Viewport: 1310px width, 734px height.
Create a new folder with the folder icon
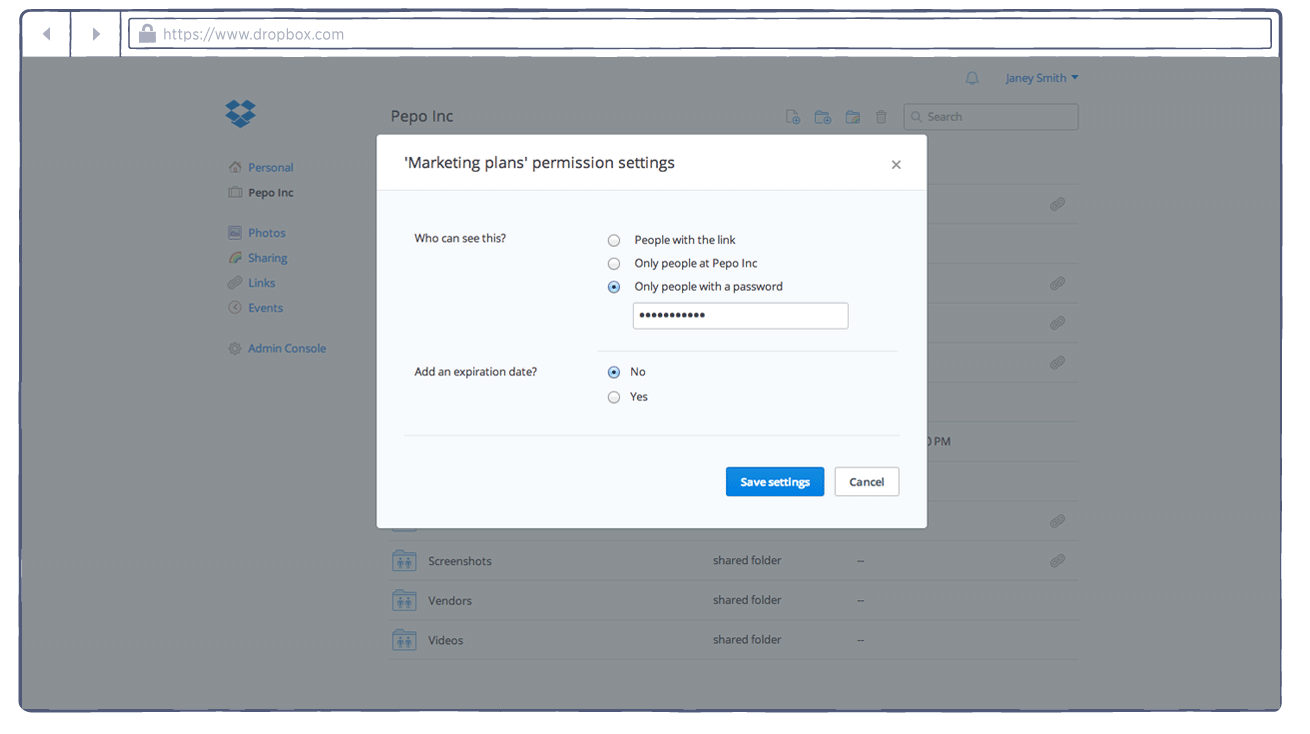pos(822,116)
